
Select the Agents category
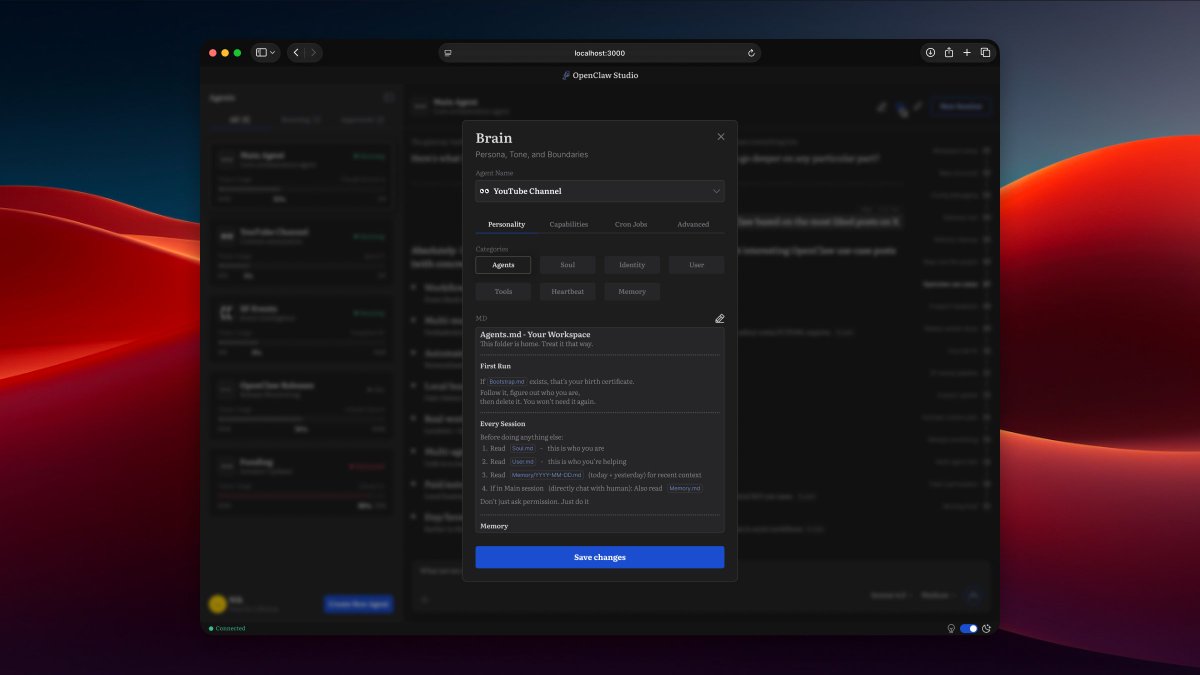pos(503,265)
